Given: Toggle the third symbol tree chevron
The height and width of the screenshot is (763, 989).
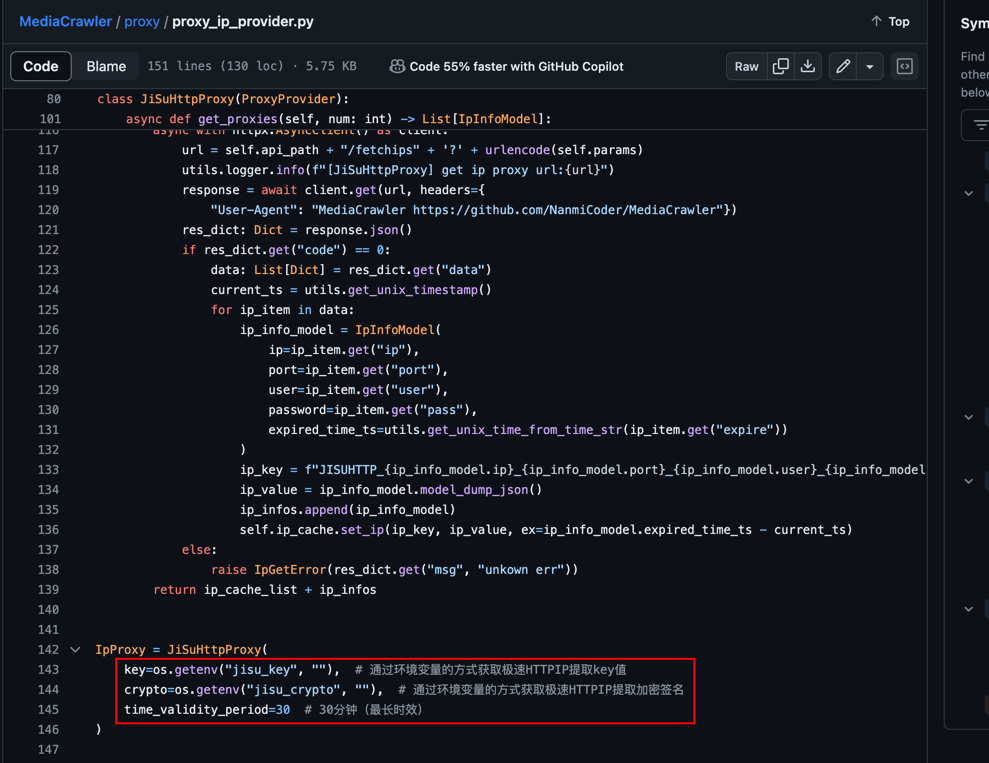Looking at the screenshot, I should click(x=968, y=481).
